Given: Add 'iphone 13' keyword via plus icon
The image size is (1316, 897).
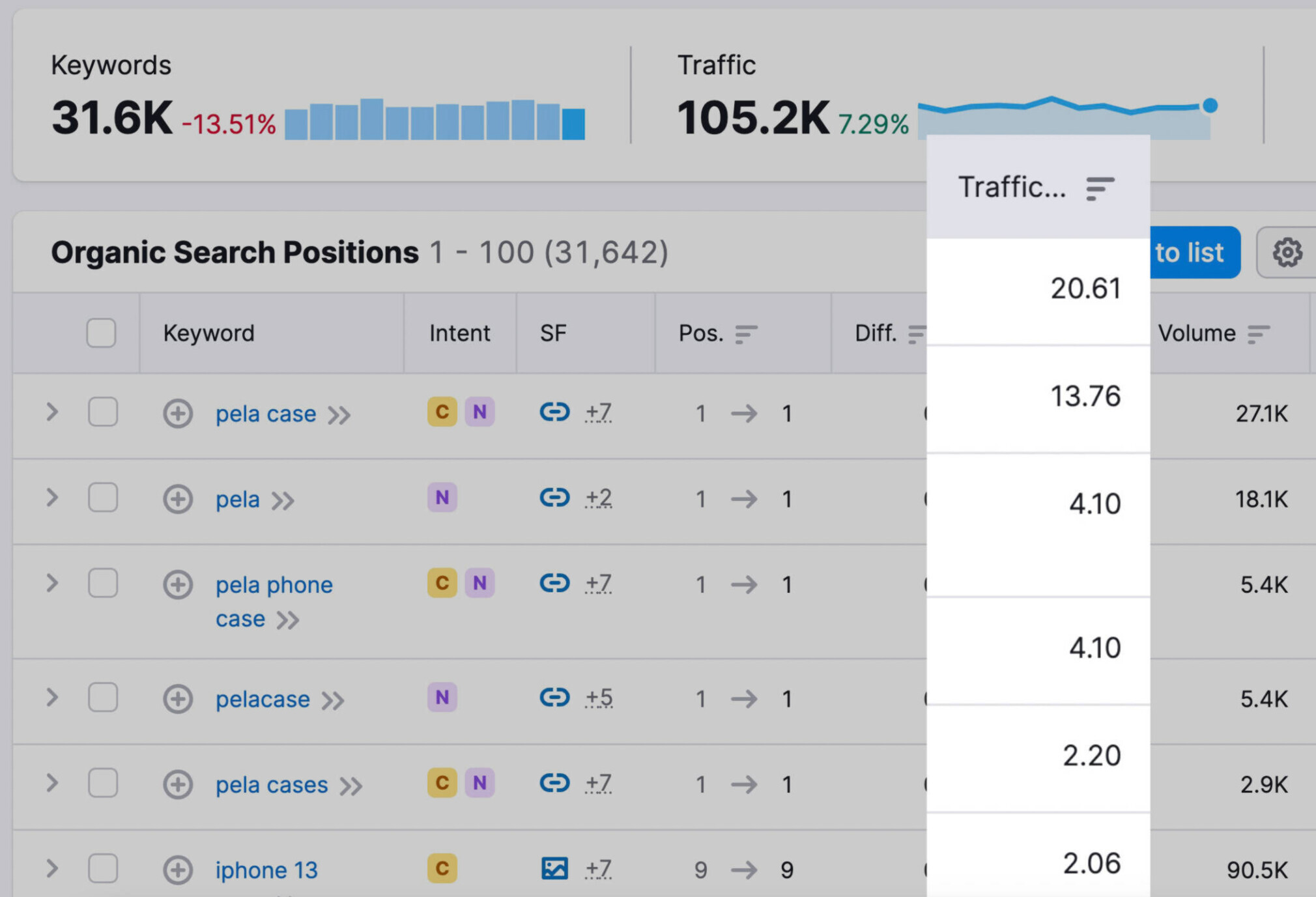Looking at the screenshot, I should pos(177,870).
